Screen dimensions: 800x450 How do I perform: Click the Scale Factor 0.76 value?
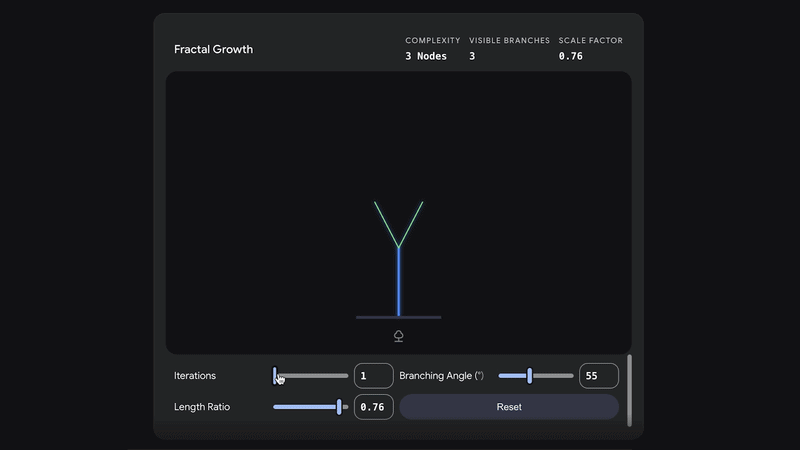[570, 56]
